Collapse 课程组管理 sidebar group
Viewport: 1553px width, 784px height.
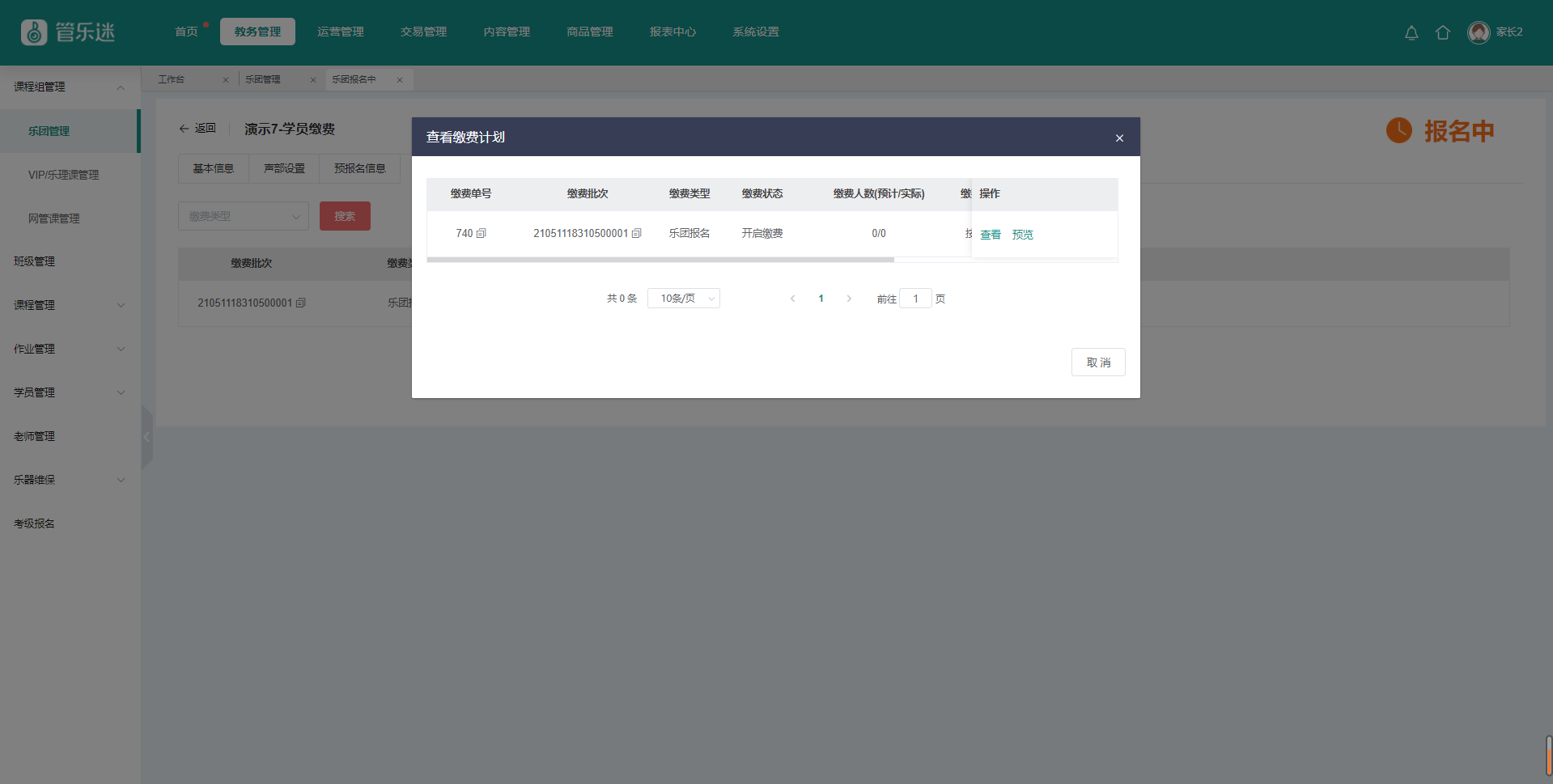(121, 87)
